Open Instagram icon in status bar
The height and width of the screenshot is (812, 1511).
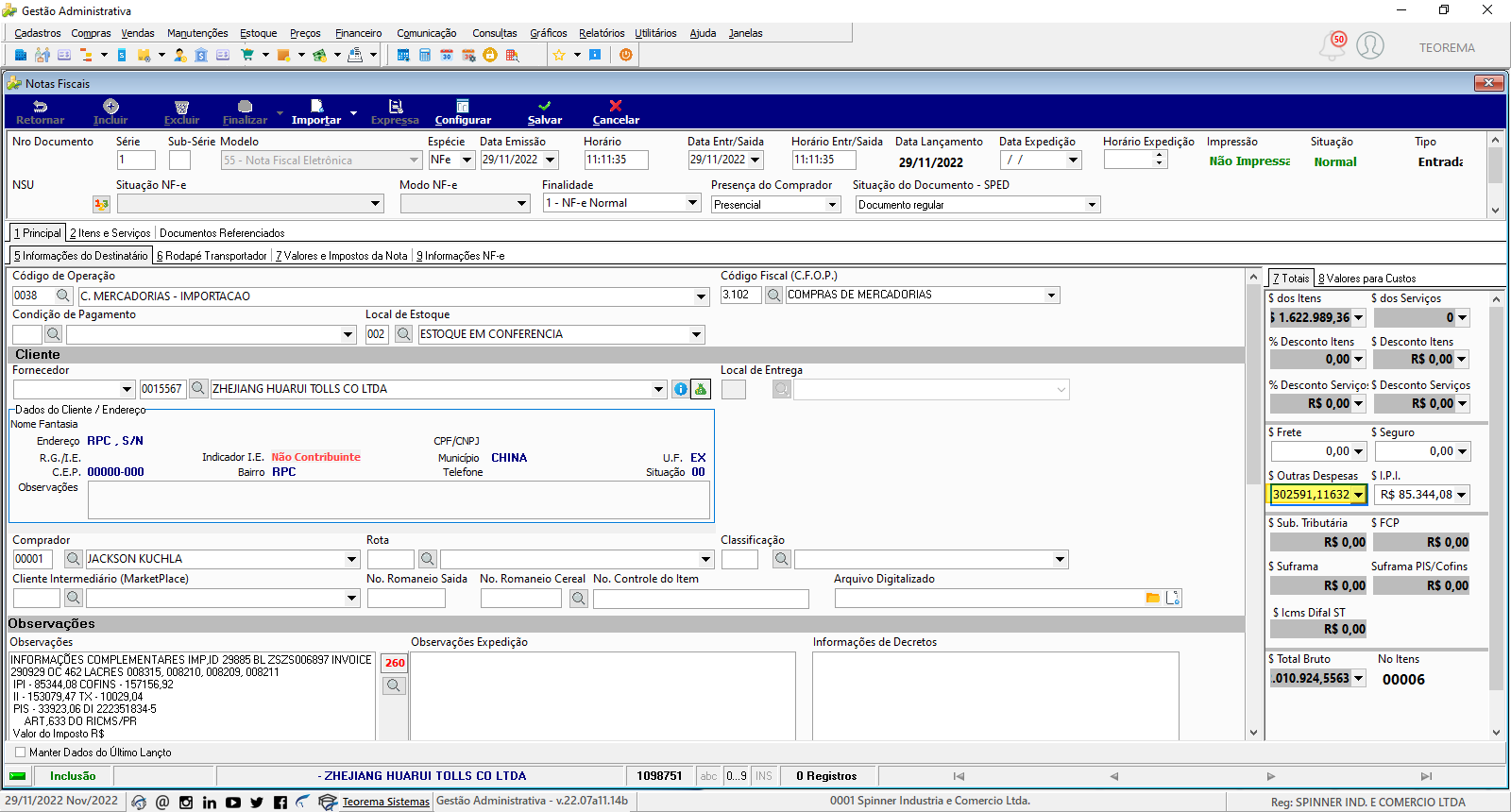click(186, 802)
